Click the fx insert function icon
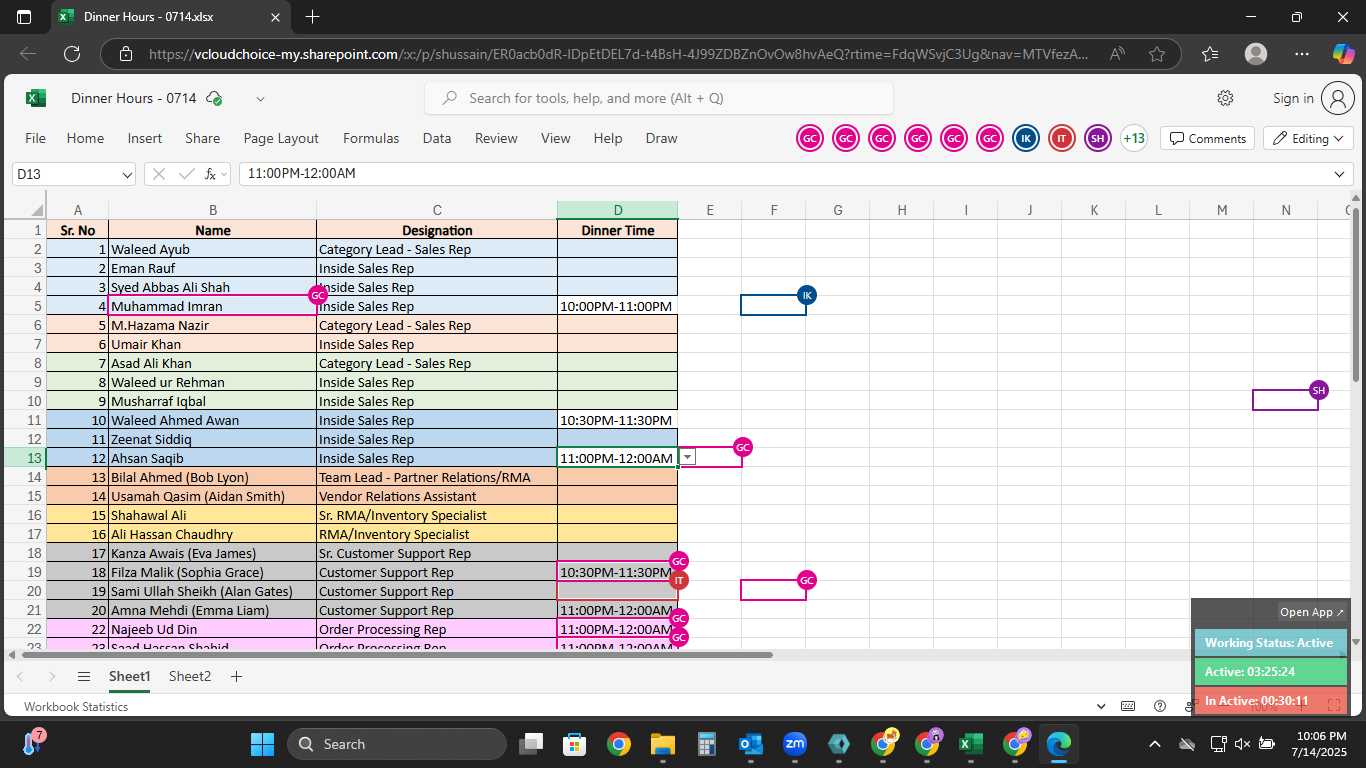The width and height of the screenshot is (1366, 768). [211, 174]
